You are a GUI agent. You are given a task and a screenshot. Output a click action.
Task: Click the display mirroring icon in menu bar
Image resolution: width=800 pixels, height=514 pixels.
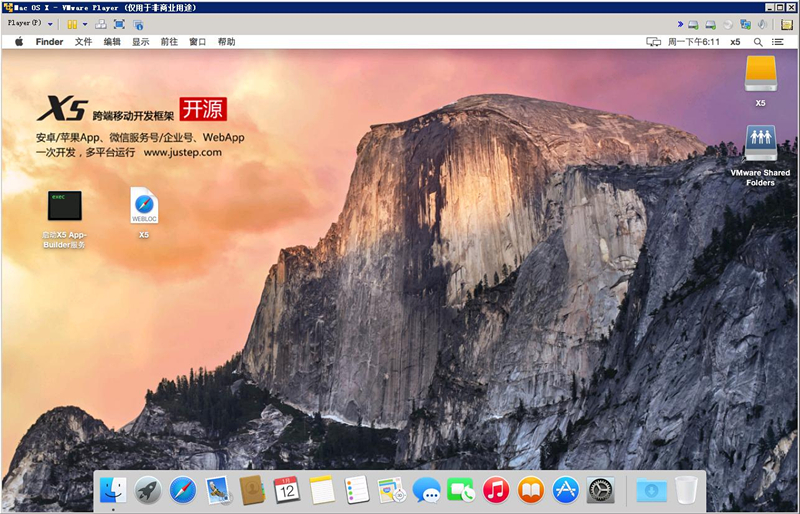pos(654,42)
